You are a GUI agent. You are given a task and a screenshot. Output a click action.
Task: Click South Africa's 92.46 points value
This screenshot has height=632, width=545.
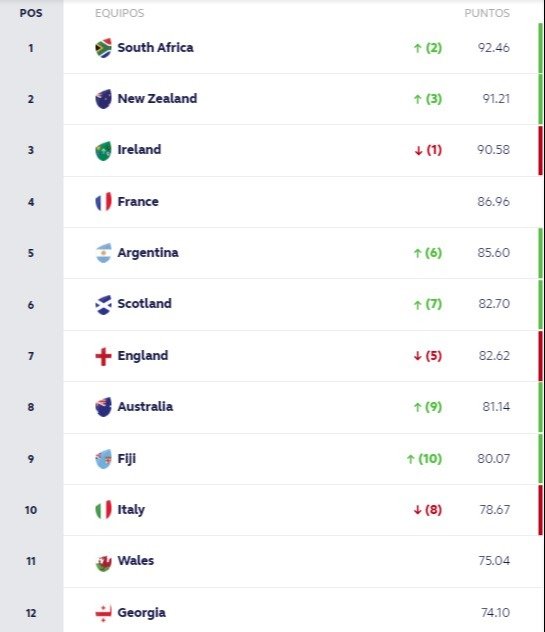pyautogui.click(x=494, y=48)
